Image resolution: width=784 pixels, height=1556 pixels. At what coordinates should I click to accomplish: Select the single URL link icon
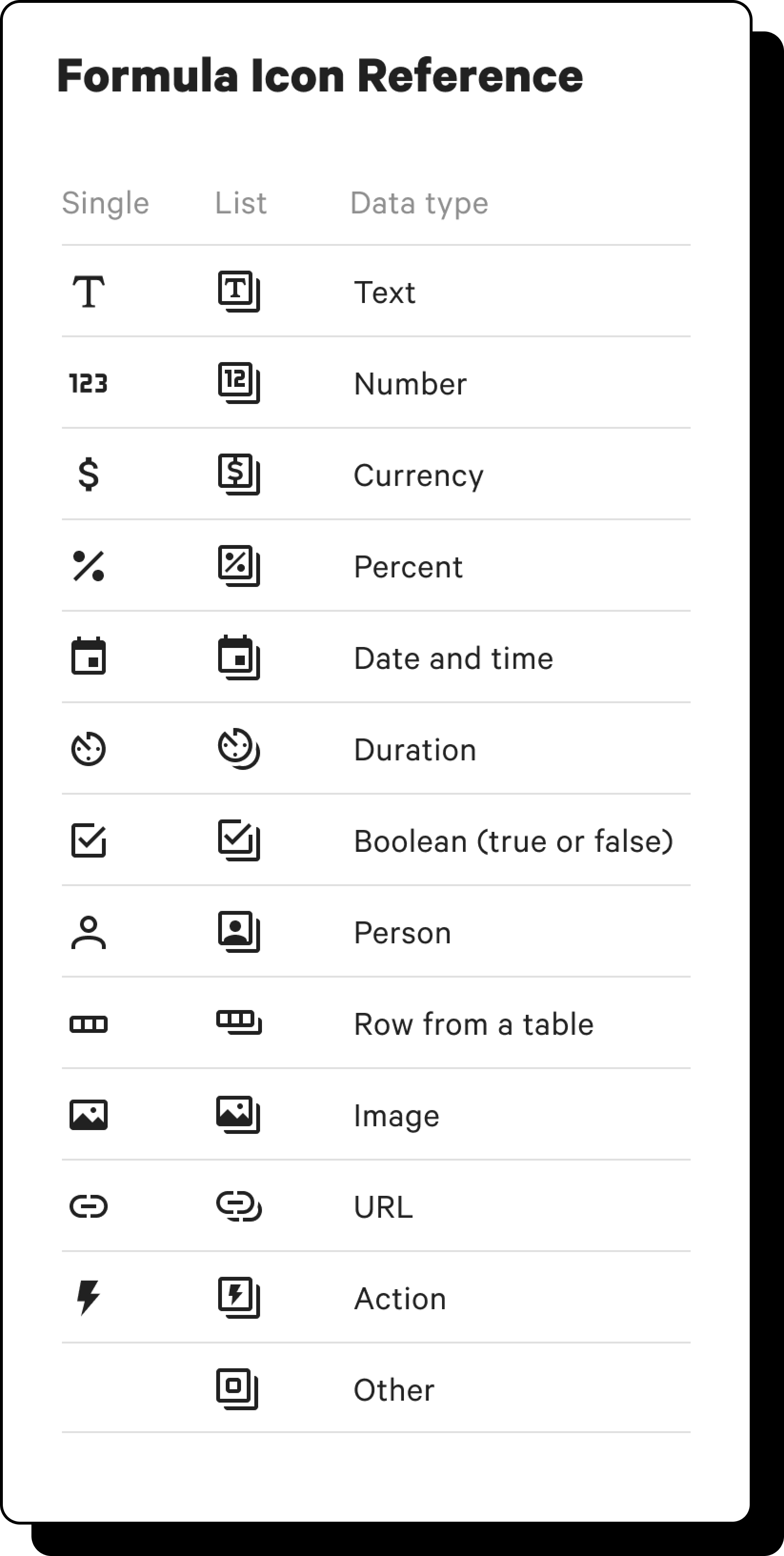point(88,1206)
